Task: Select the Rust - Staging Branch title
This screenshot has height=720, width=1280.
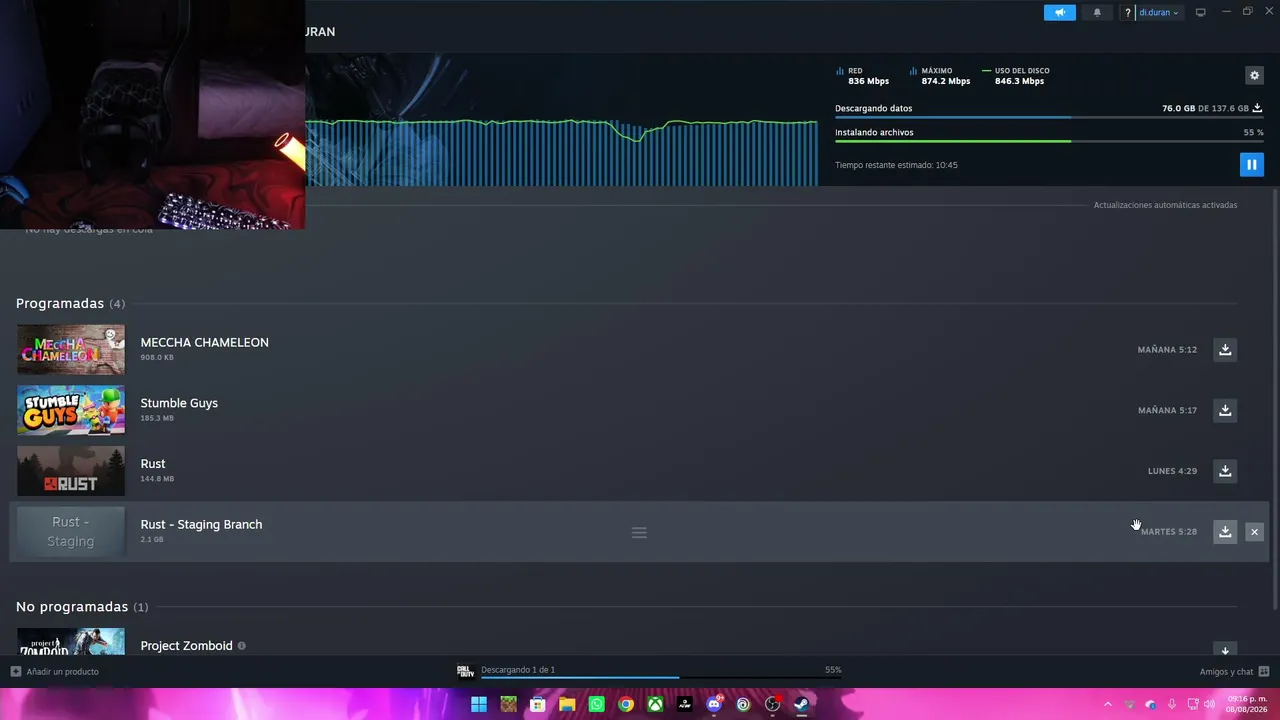Action: (201, 524)
